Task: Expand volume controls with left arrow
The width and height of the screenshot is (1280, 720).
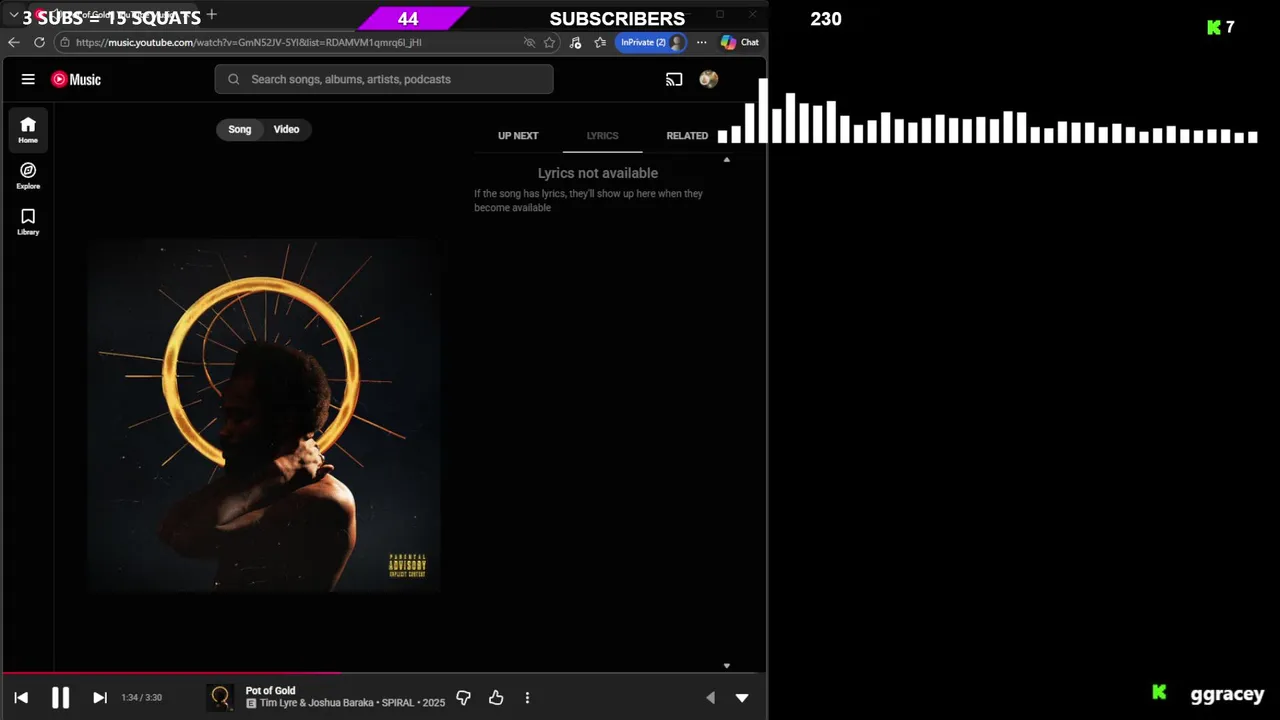Action: pos(710,698)
